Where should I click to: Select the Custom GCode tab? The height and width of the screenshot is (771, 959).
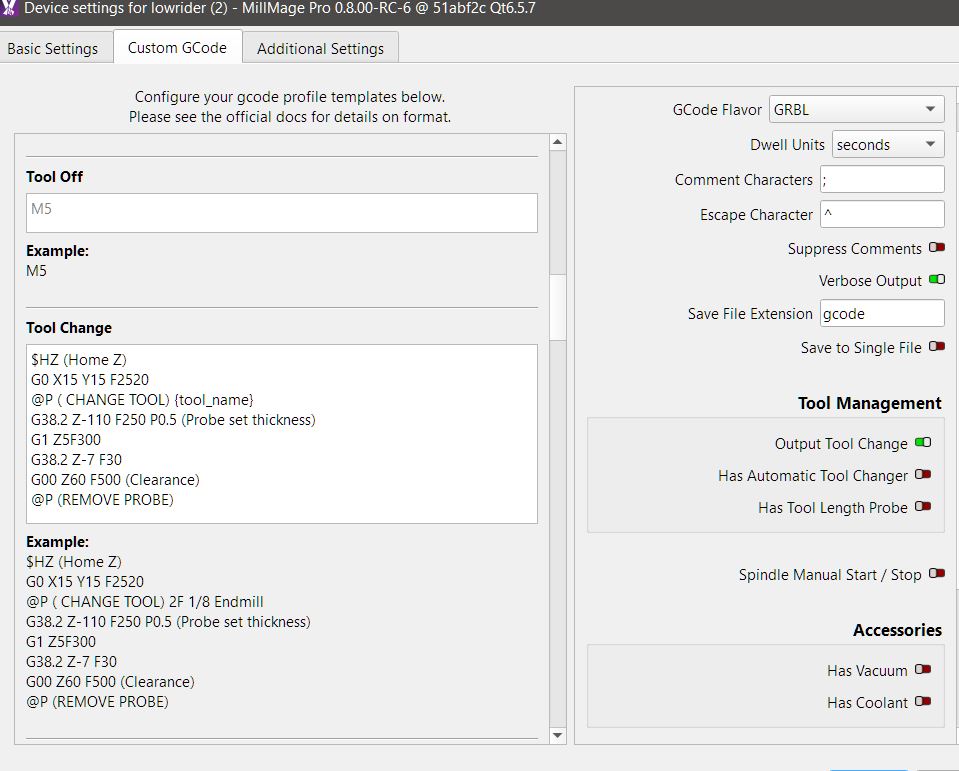pyautogui.click(x=177, y=48)
